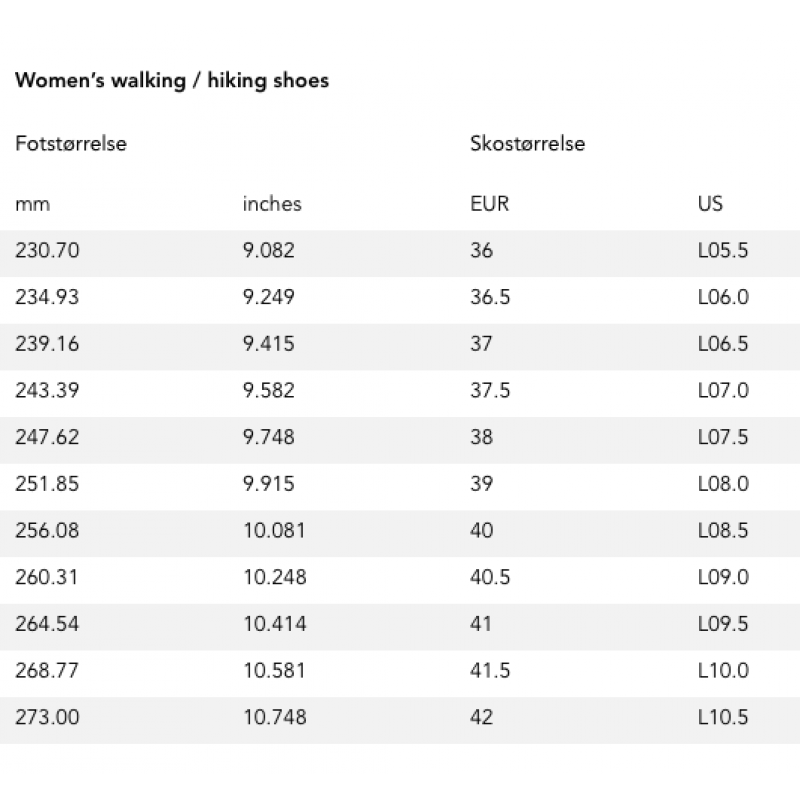Image resolution: width=800 pixels, height=800 pixels.
Task: Click EUR size 41 cell
Action: coord(481,624)
